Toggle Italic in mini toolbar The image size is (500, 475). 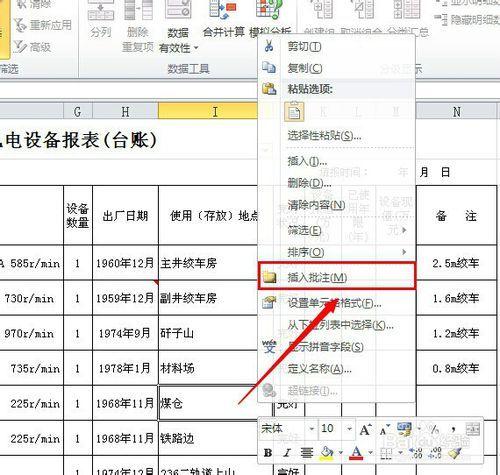click(x=287, y=453)
